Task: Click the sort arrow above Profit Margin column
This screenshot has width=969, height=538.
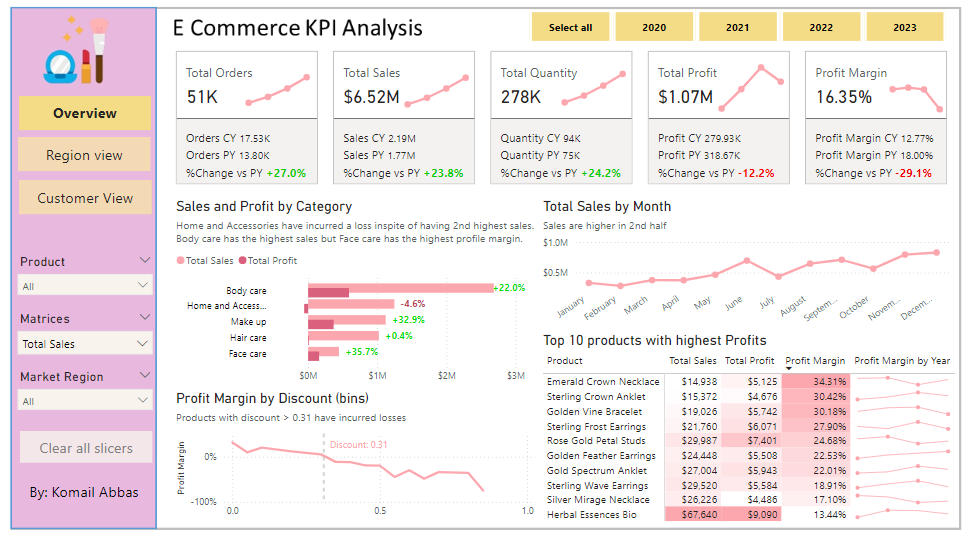Action: [x=790, y=368]
